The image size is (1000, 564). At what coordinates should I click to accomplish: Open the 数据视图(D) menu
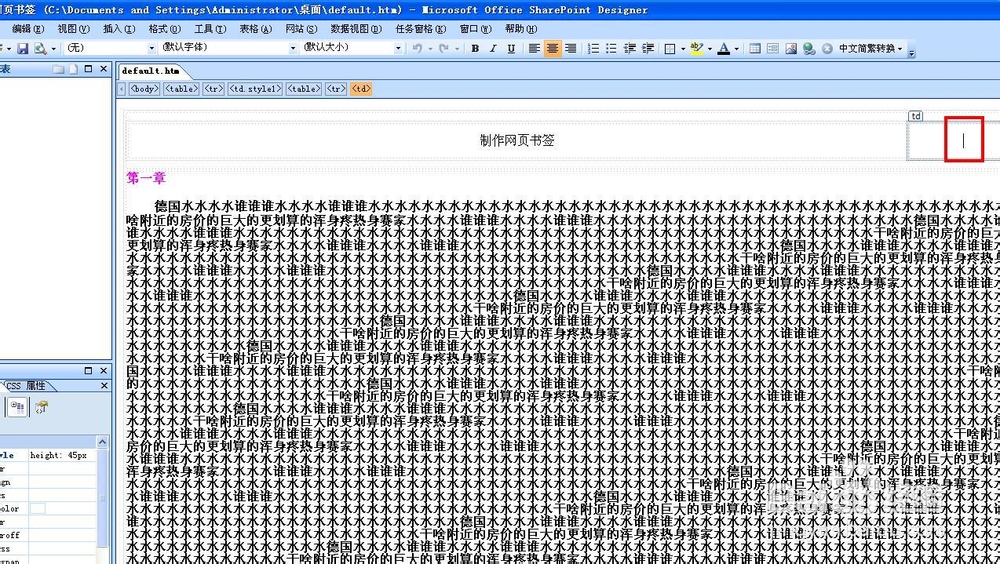(356, 29)
